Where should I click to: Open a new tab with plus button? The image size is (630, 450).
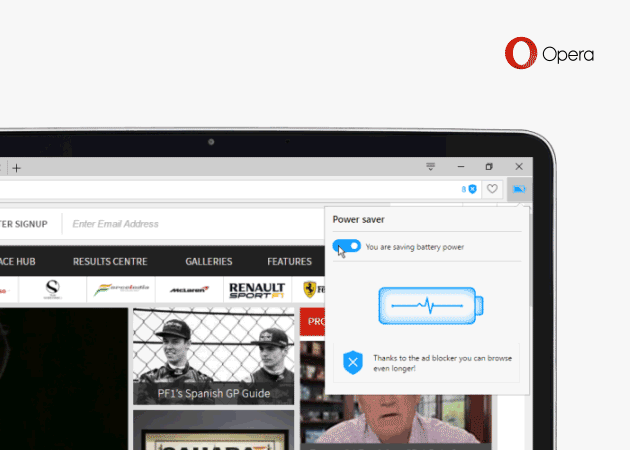point(16,168)
